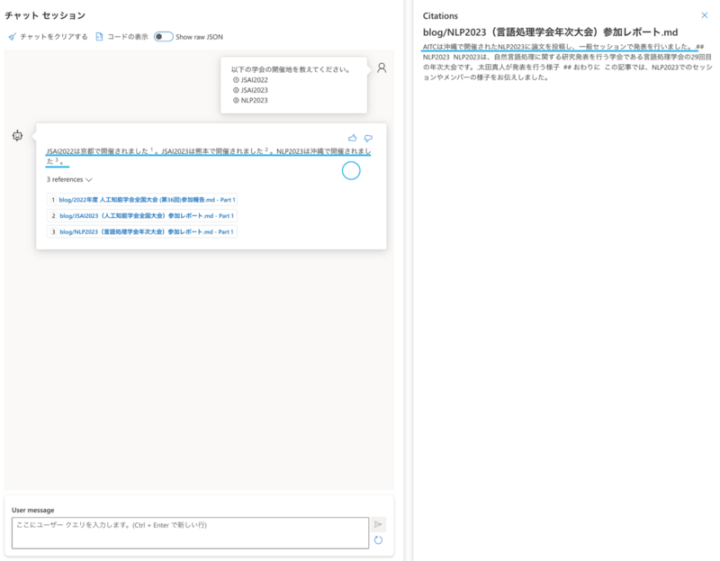Click the refresh icon below send
This screenshot has height=561, width=720.
pos(378,540)
